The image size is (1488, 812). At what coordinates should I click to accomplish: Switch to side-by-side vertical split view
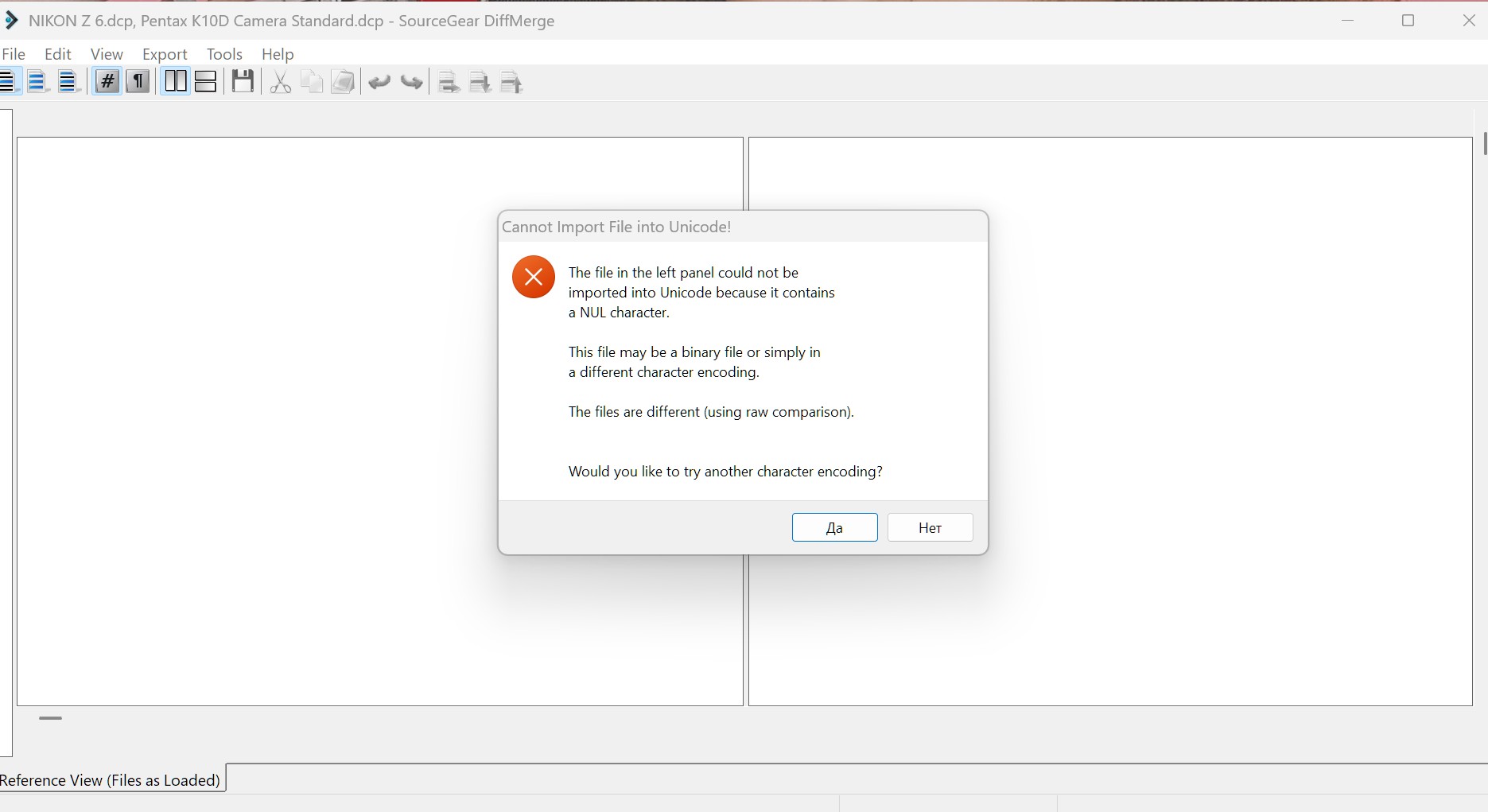point(175,82)
